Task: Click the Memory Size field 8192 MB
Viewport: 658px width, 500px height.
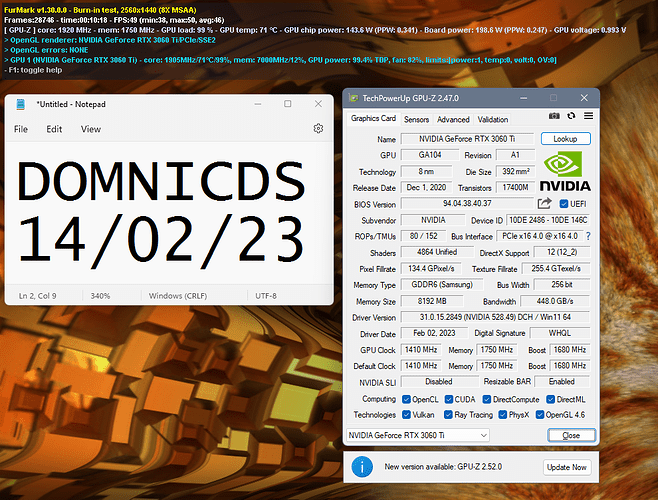Action: pos(432,301)
